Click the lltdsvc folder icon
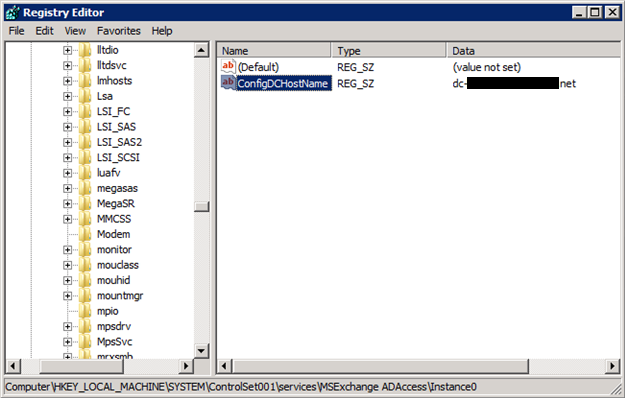625x398 pixels. click(x=85, y=65)
